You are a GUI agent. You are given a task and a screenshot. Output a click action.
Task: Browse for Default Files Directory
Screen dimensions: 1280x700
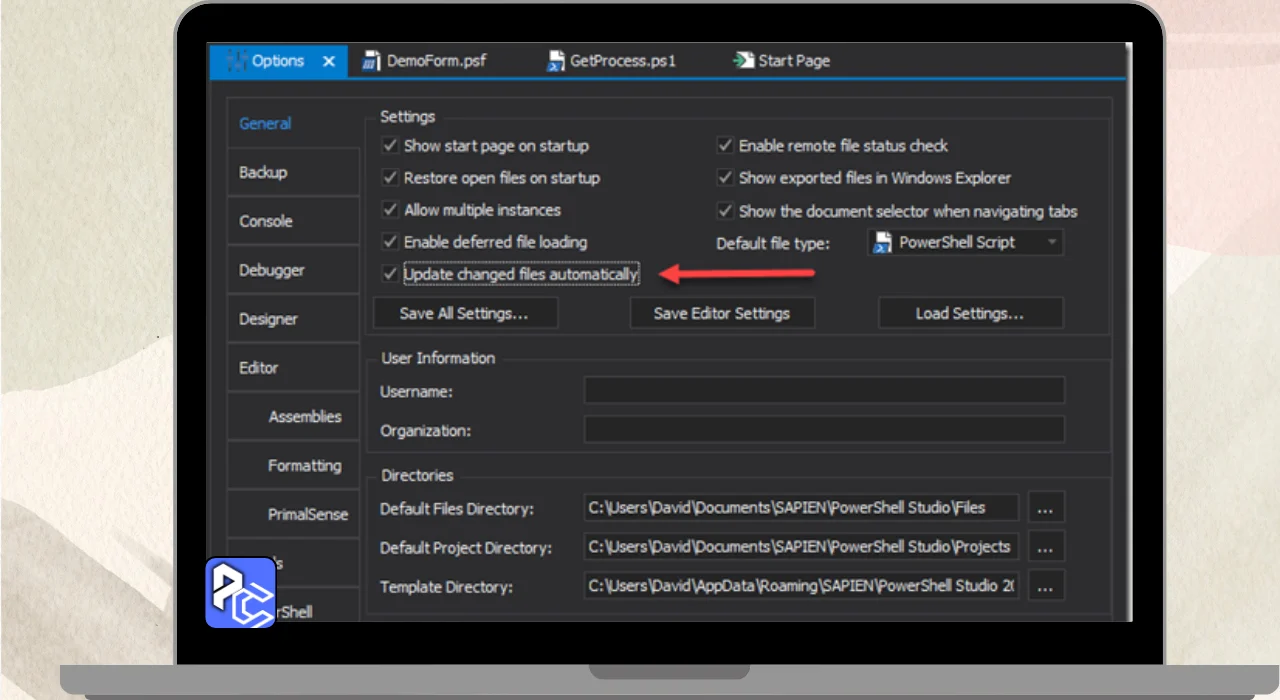(x=1045, y=508)
